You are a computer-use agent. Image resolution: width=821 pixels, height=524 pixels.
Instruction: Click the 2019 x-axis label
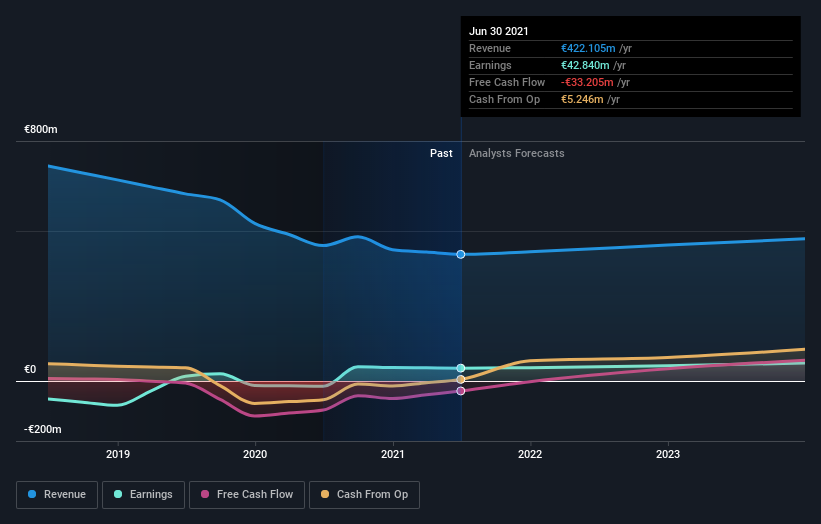[x=118, y=454]
